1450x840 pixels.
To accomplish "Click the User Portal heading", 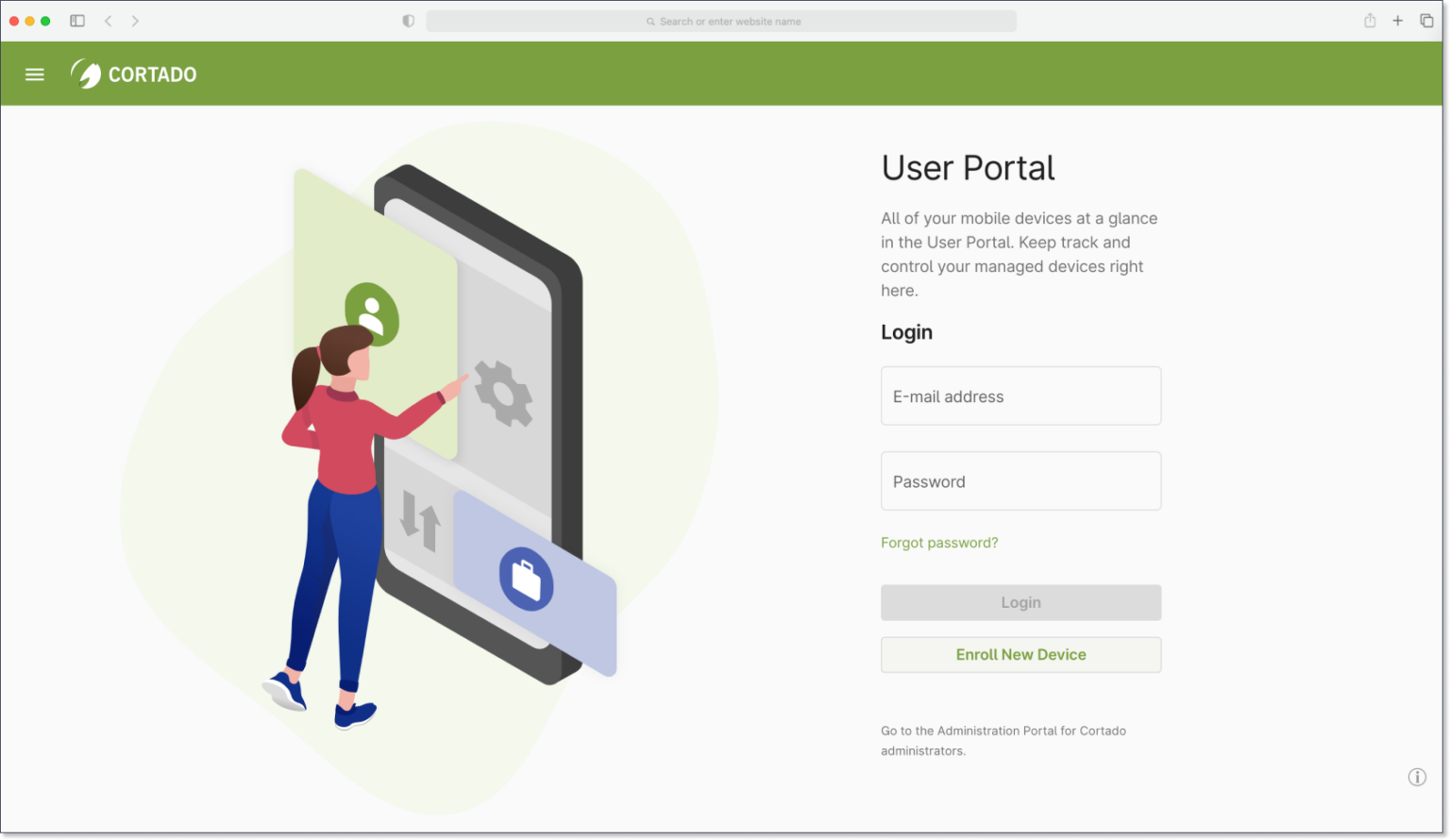I will click(x=967, y=168).
